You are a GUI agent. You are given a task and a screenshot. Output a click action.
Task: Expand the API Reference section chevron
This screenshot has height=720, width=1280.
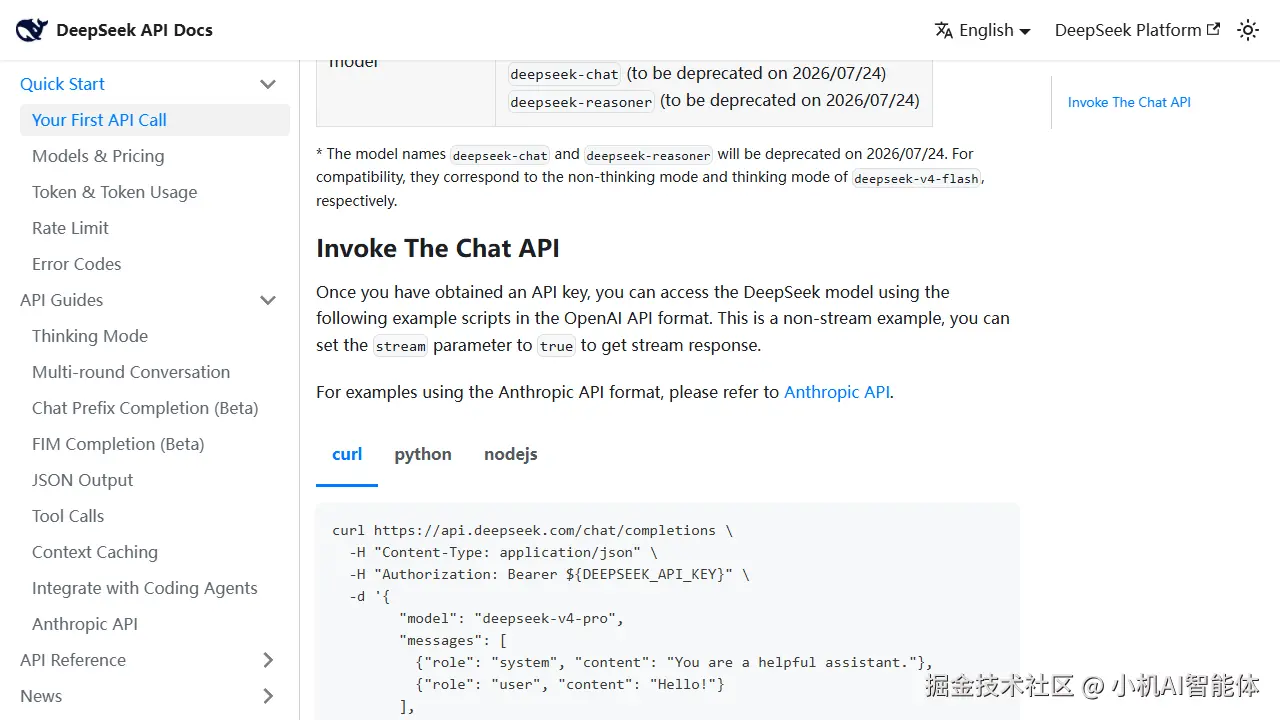click(268, 660)
